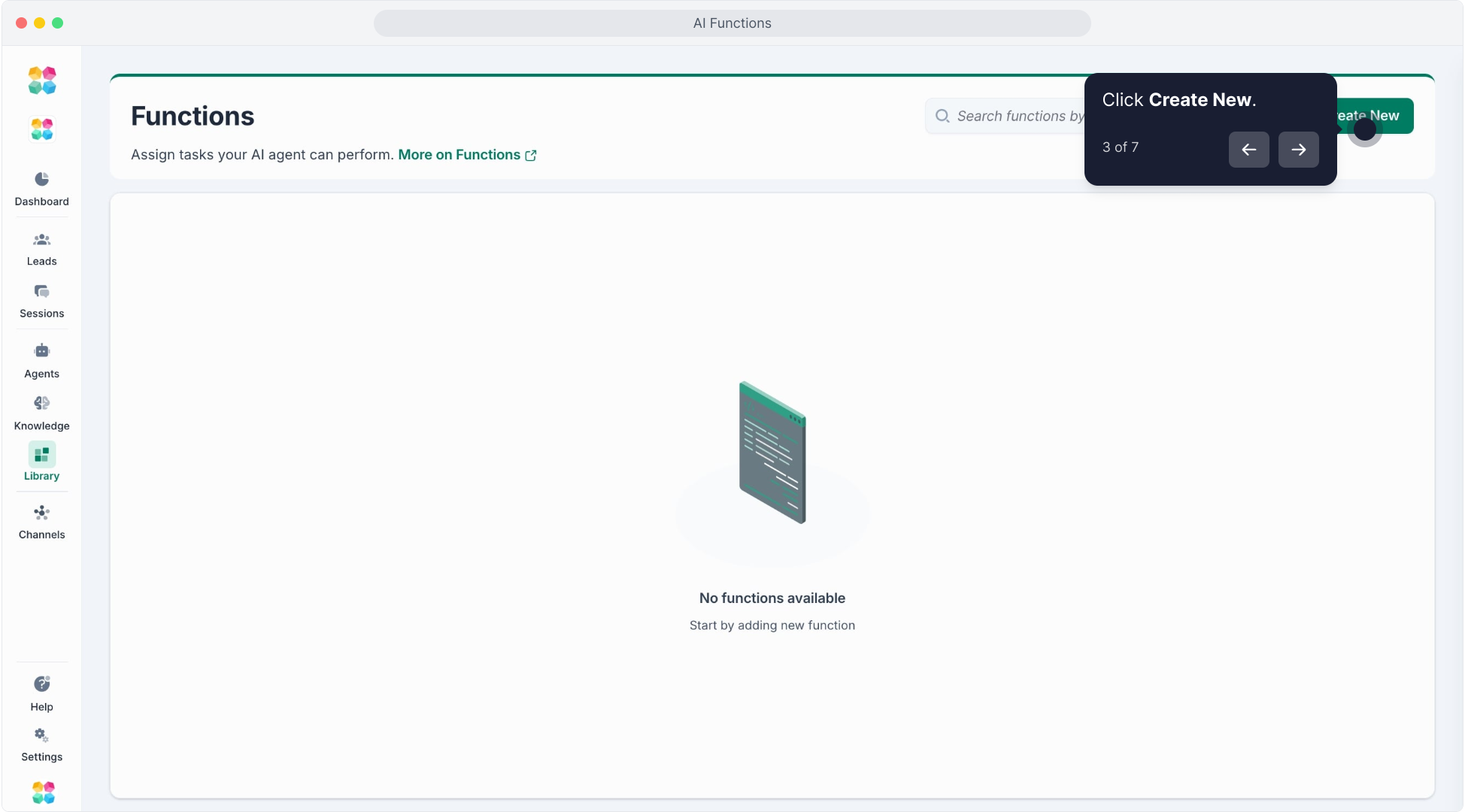Click the magnifier icon in search box
Screen dimensions: 1465x812
(x=942, y=116)
